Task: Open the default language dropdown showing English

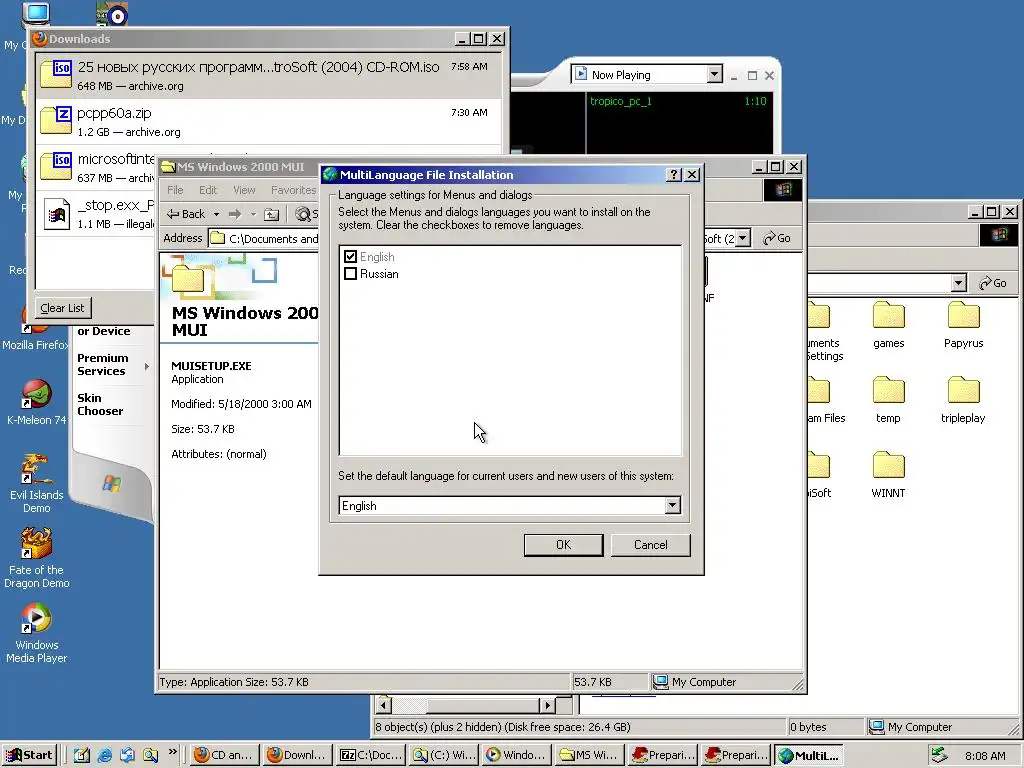Action: point(673,505)
